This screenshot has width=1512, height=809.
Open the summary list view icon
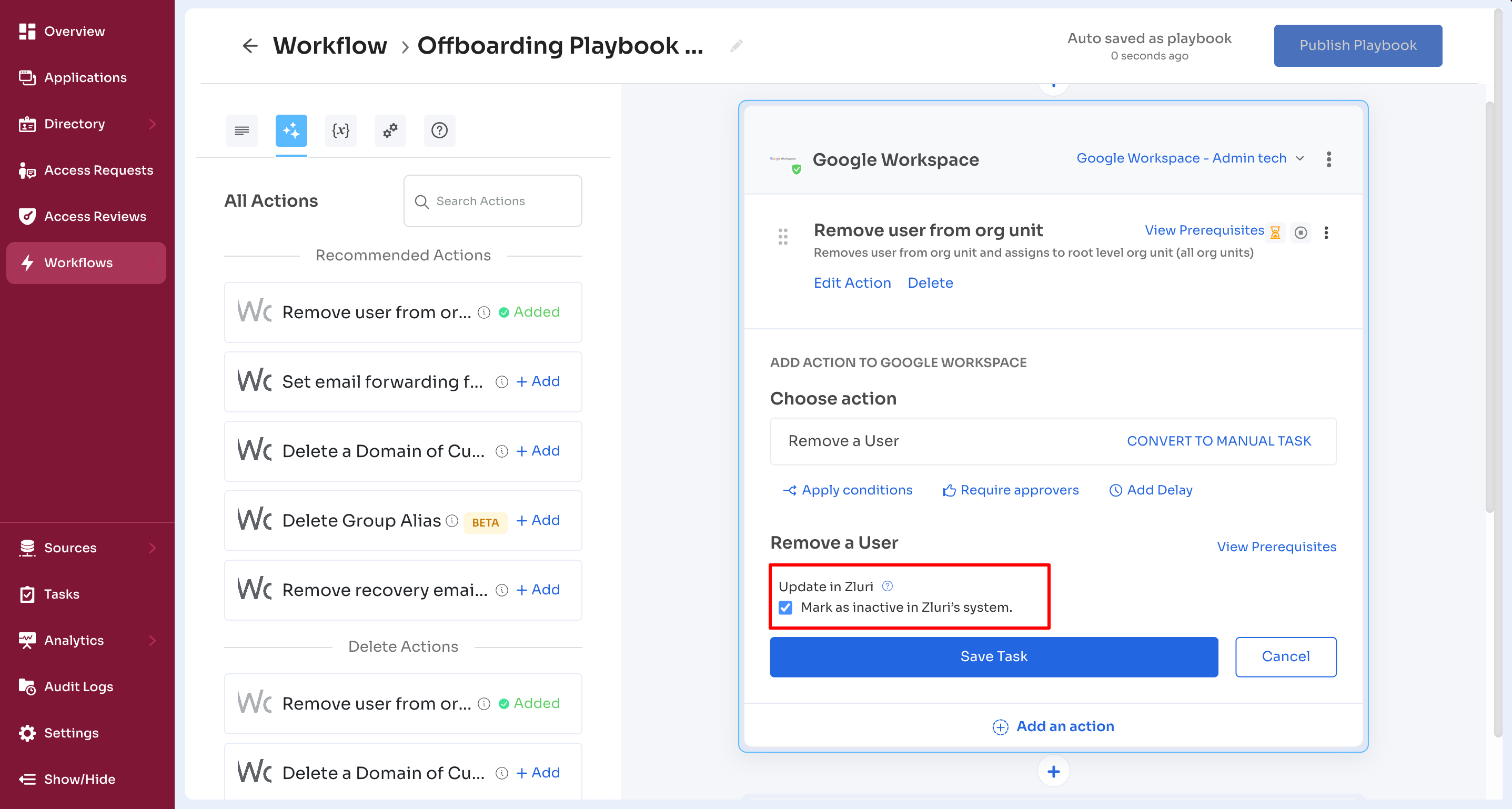[241, 131]
